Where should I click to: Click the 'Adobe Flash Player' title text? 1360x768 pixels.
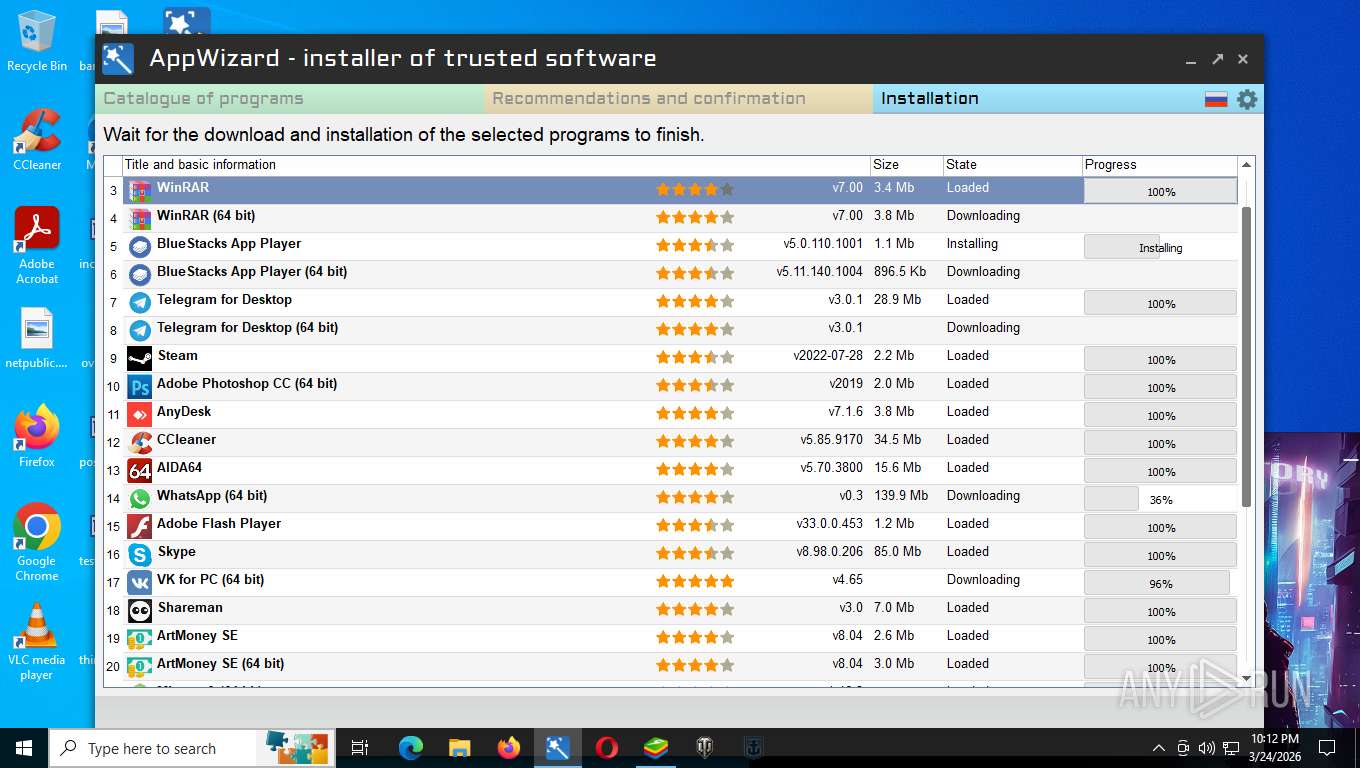point(219,523)
